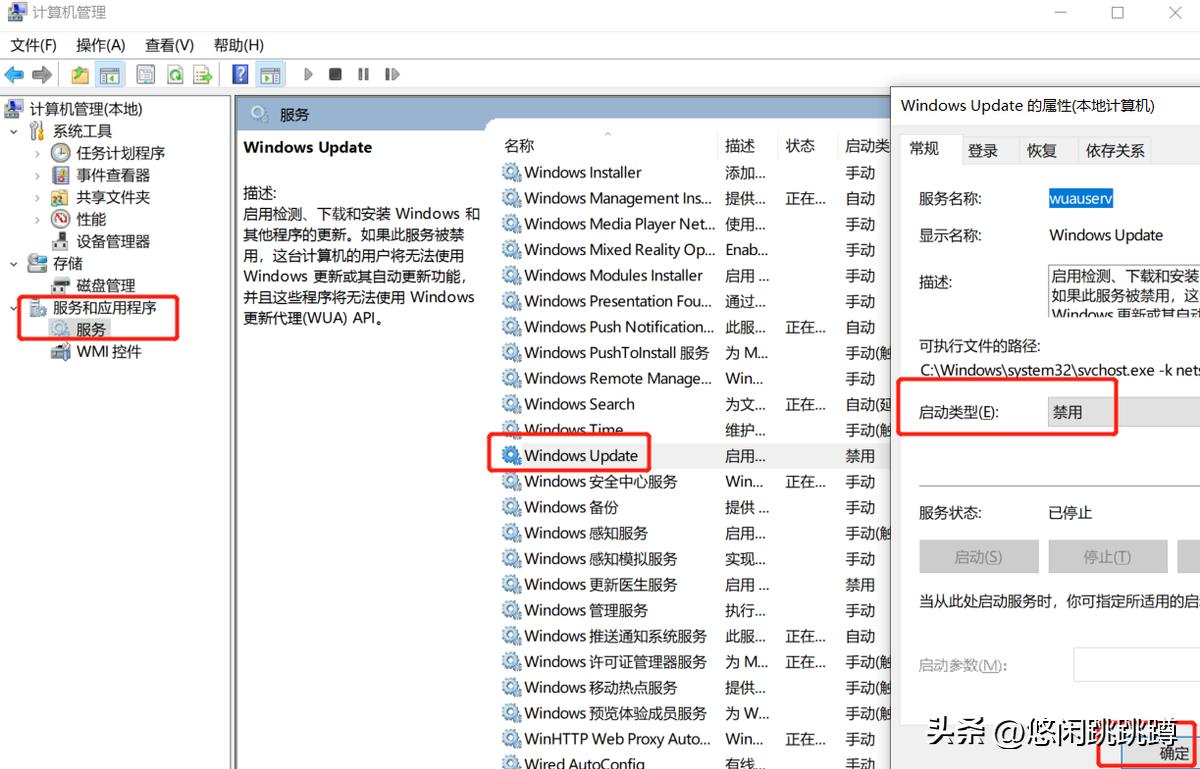Start the service using the play icon

[308, 73]
